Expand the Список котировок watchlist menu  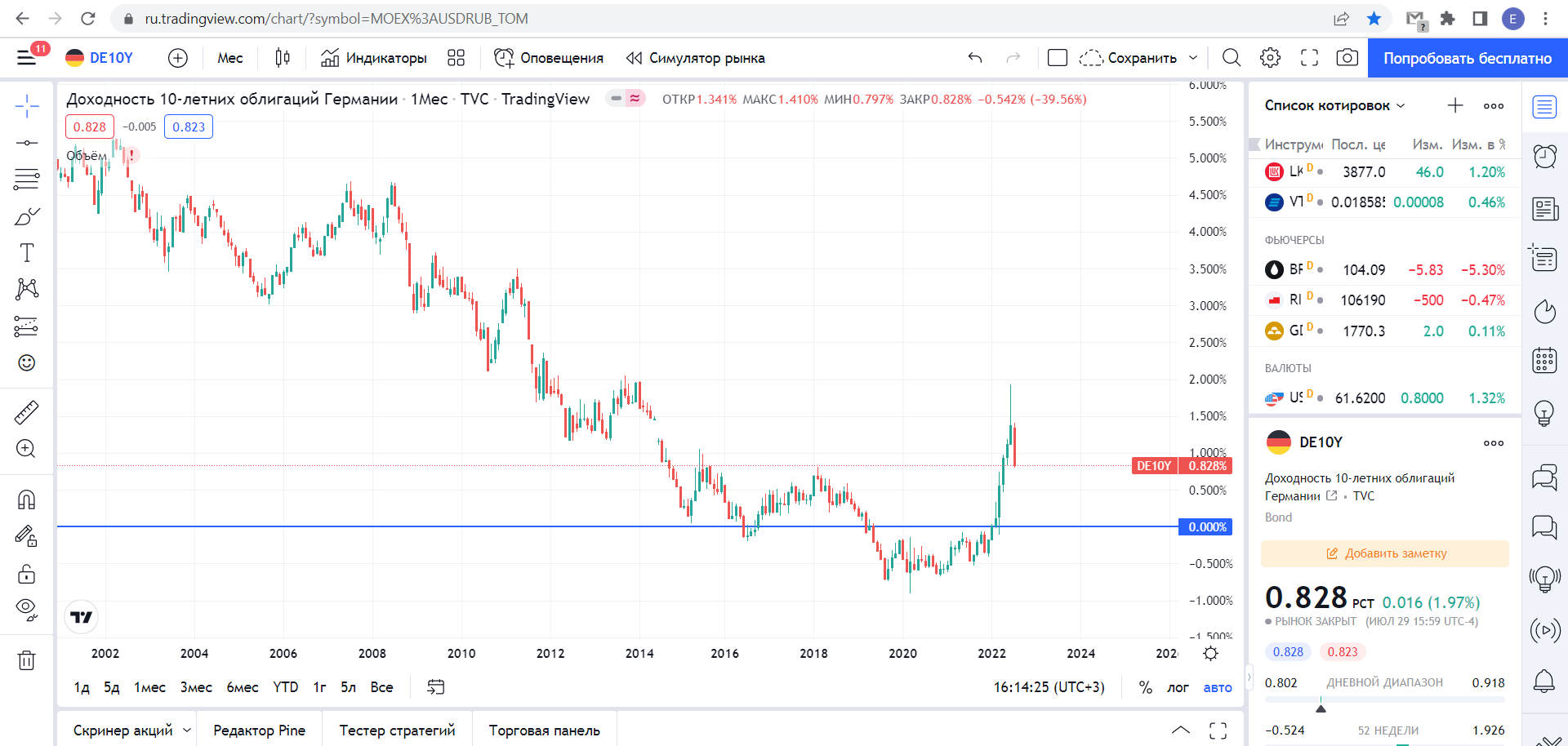pyautogui.click(x=1335, y=105)
